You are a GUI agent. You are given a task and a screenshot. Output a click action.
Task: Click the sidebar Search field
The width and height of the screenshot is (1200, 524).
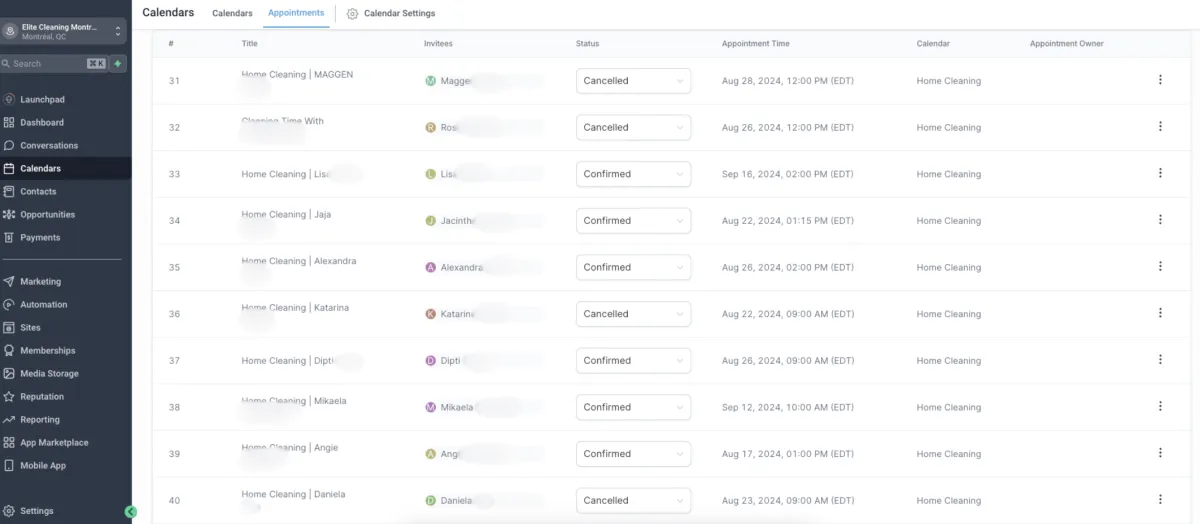[x=54, y=63]
